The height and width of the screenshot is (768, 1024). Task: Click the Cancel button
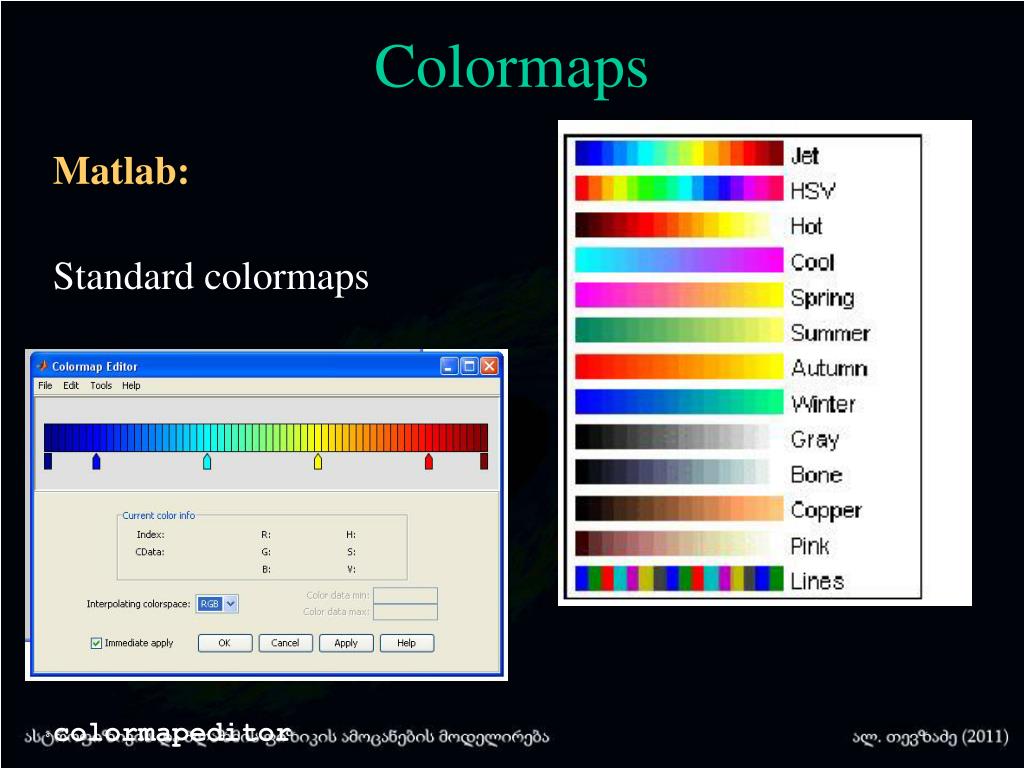pyautogui.click(x=285, y=643)
